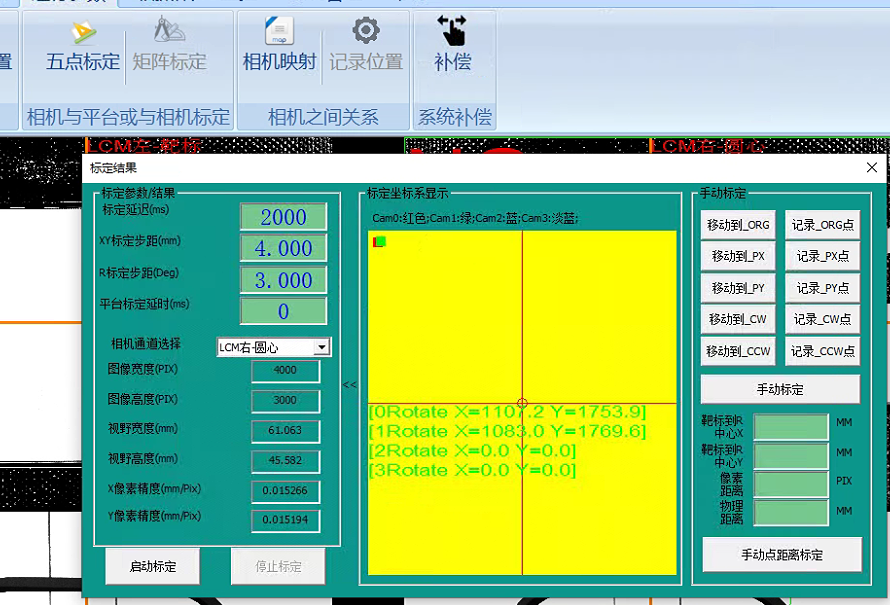Open the 补偿 compensation tool
The height and width of the screenshot is (605, 890).
tap(453, 33)
